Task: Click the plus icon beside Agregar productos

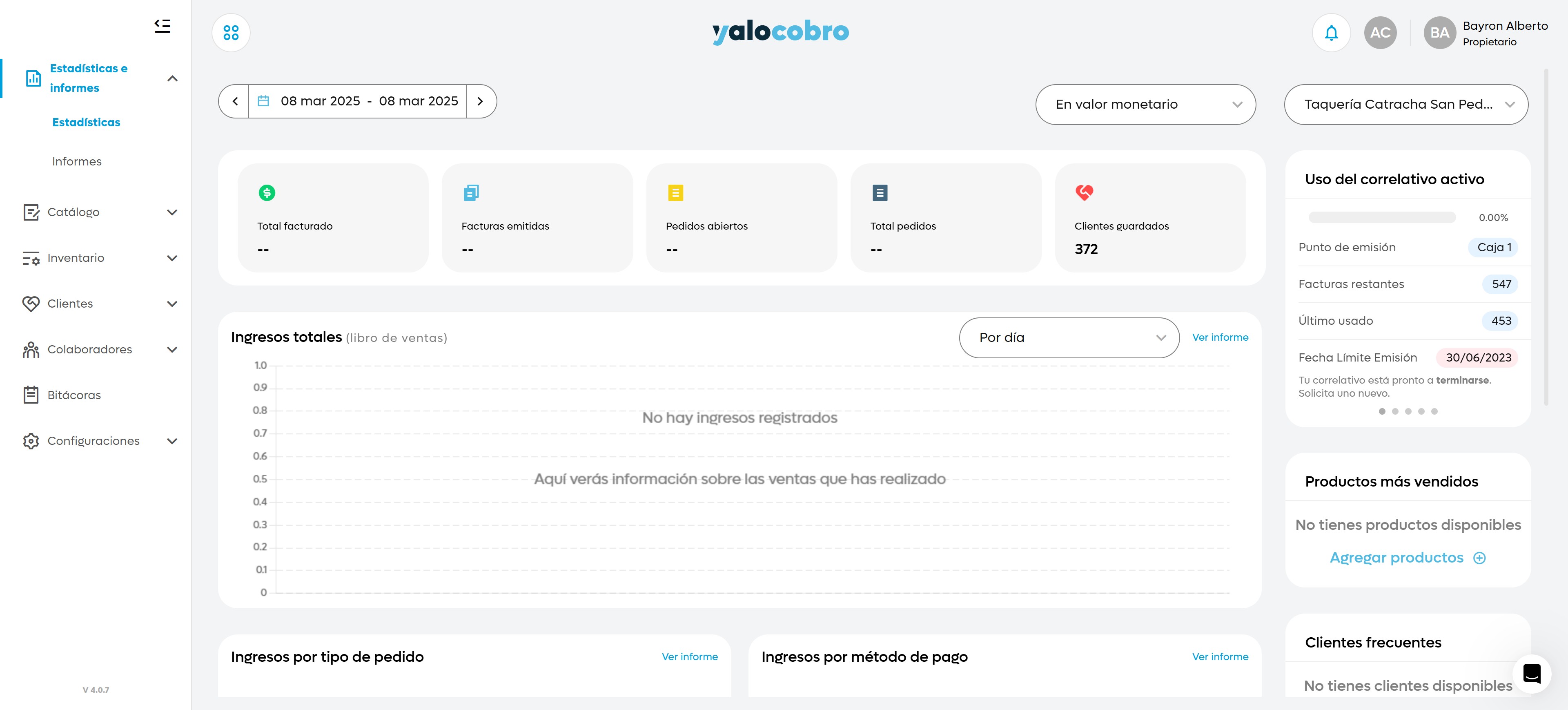Action: point(1479,558)
